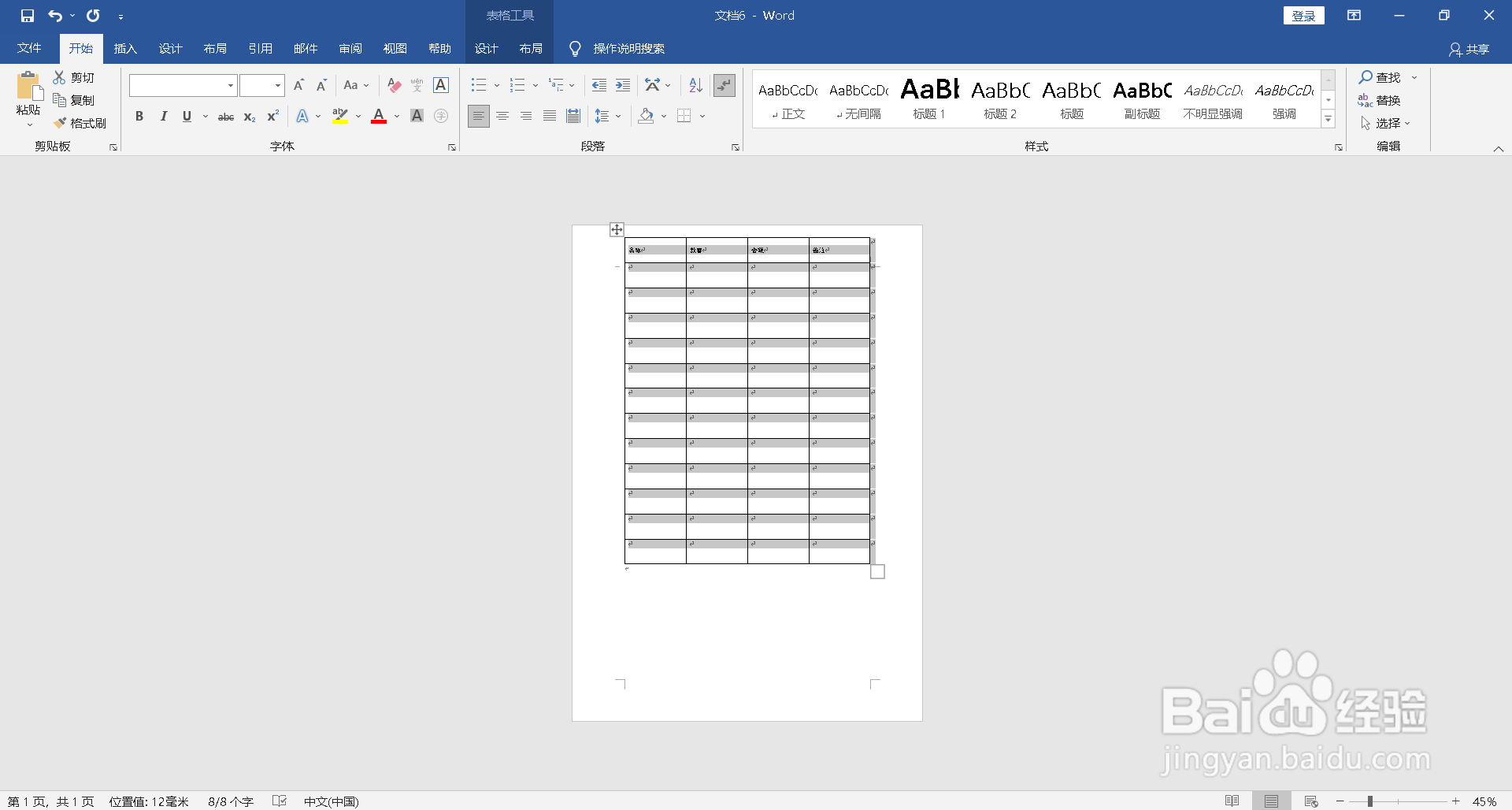Decrease font size with the shrink icon
Screen dimensions: 1512x810
click(x=321, y=85)
